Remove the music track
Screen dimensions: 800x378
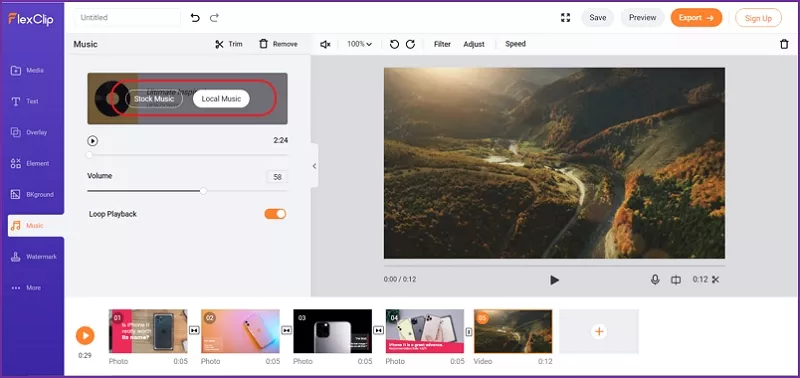click(x=278, y=44)
